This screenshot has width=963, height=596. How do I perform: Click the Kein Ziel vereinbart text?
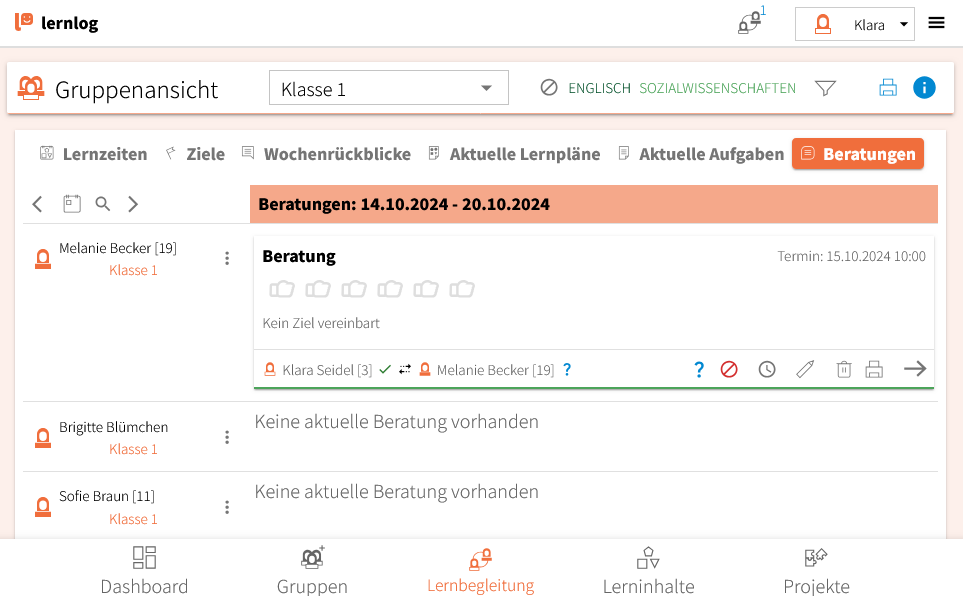[321, 323]
